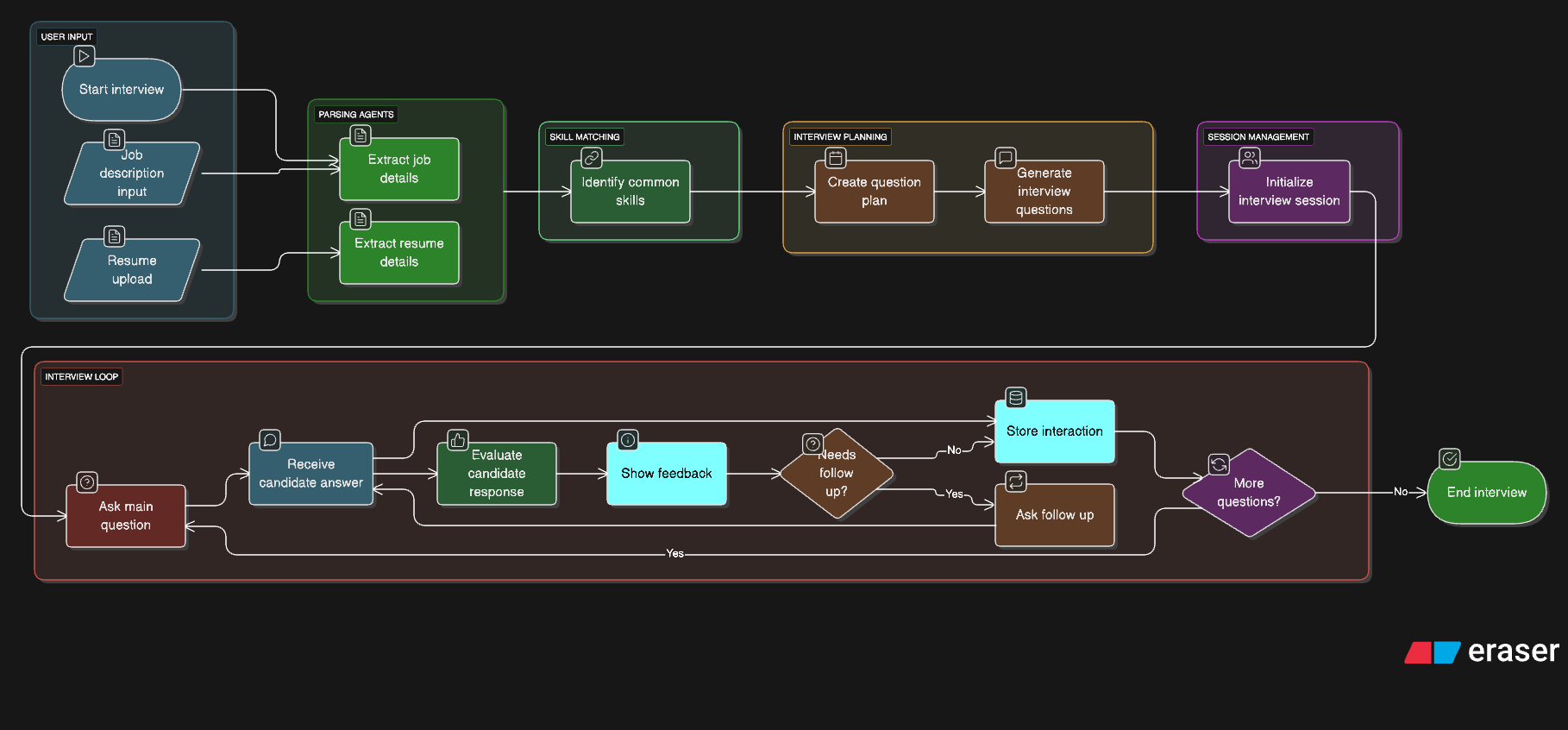This screenshot has width=1568, height=730.
Task: Click the USER INPUT group label
Action: pyautogui.click(x=66, y=37)
